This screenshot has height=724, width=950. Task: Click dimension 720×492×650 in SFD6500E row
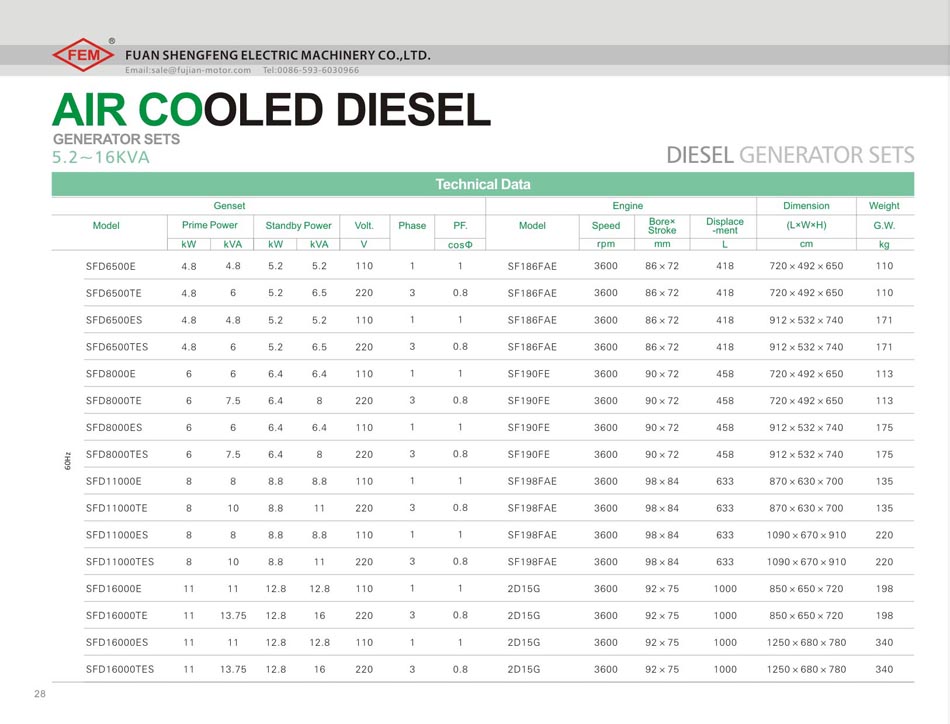[806, 266]
